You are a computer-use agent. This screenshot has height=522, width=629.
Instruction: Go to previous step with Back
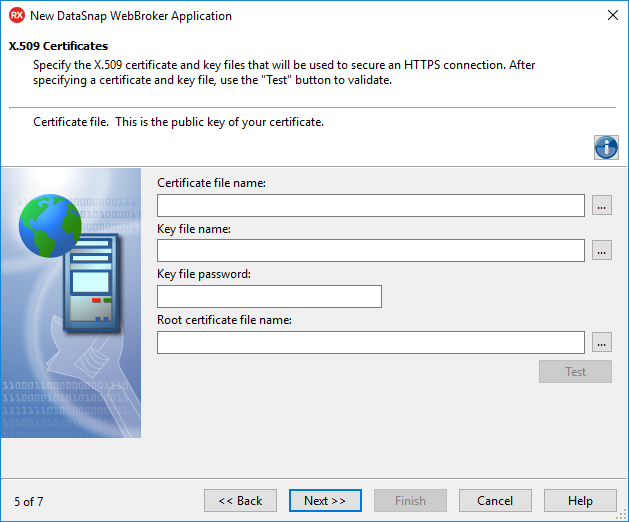240,501
